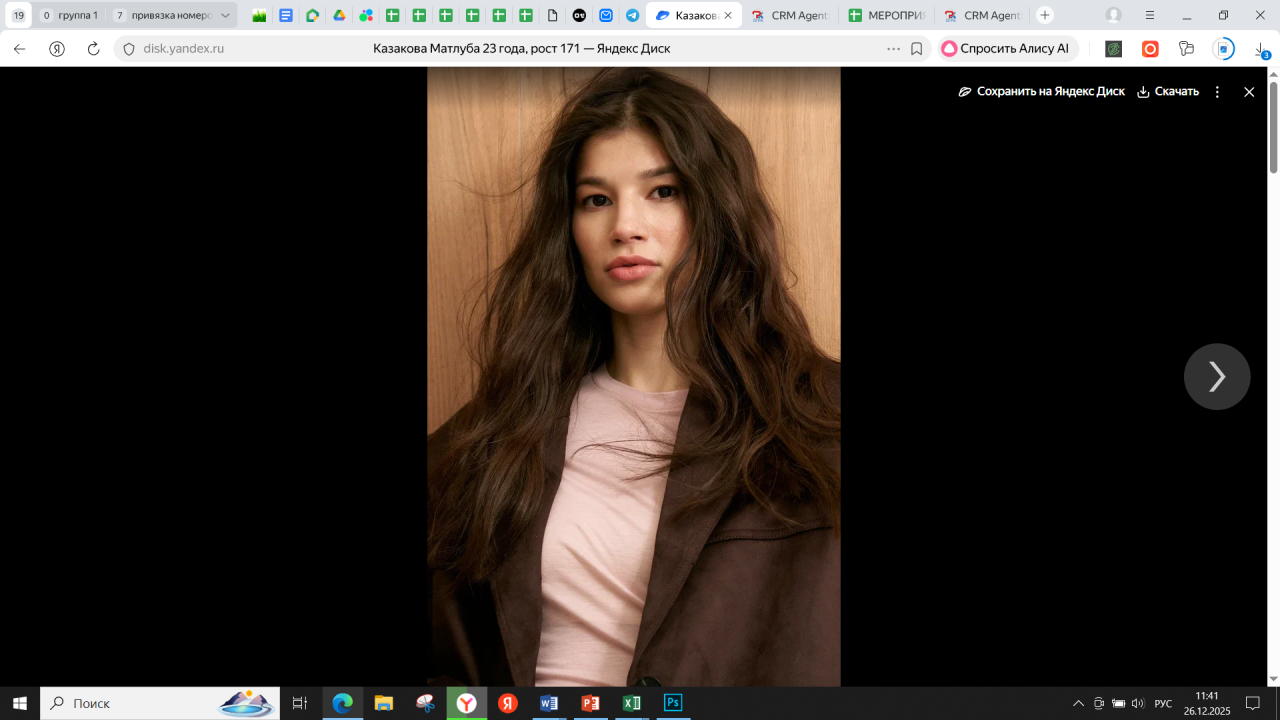
Task: Show hidden system tray icons chevron
Action: pos(1078,704)
